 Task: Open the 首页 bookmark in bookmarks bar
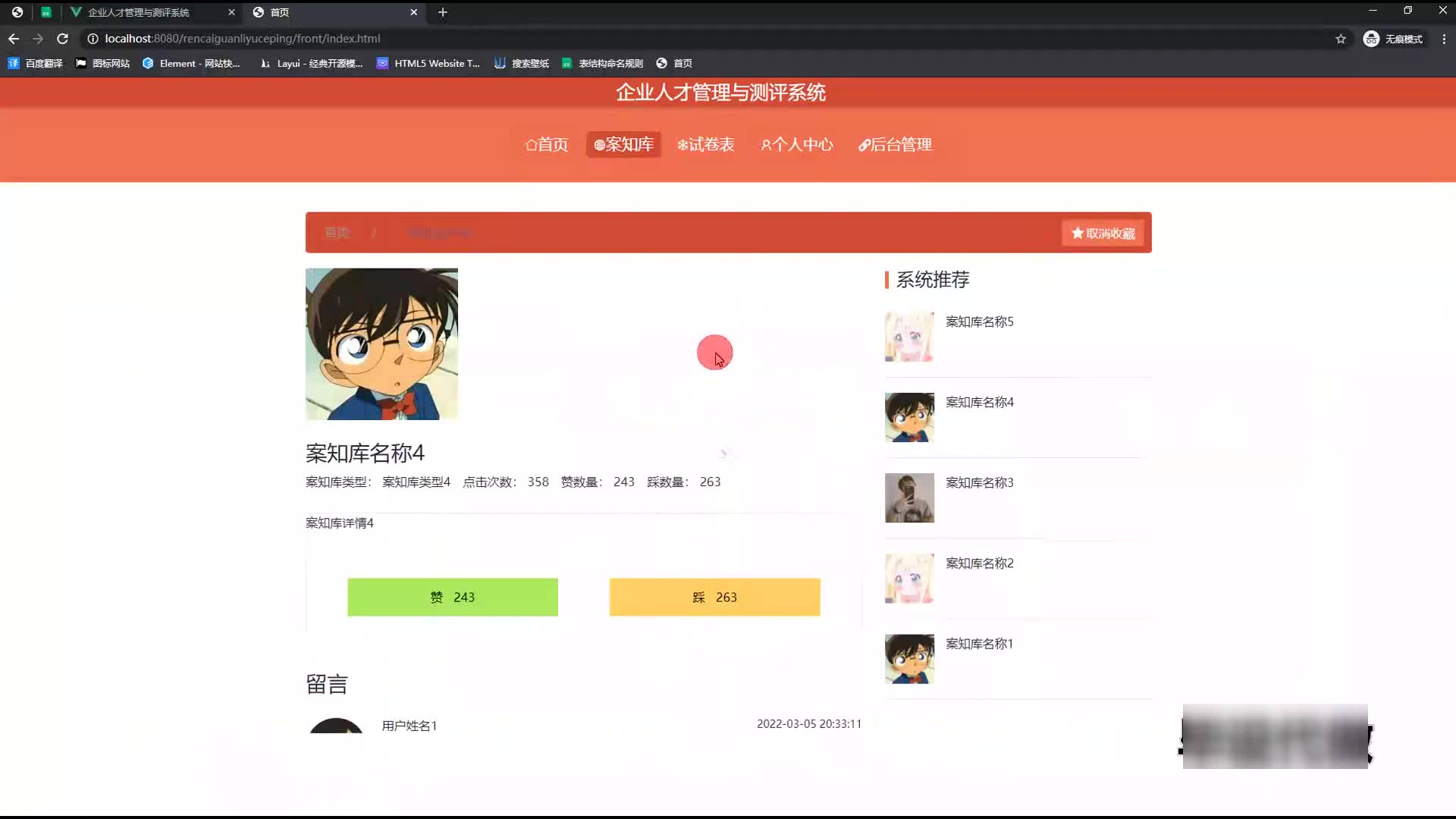[674, 64]
